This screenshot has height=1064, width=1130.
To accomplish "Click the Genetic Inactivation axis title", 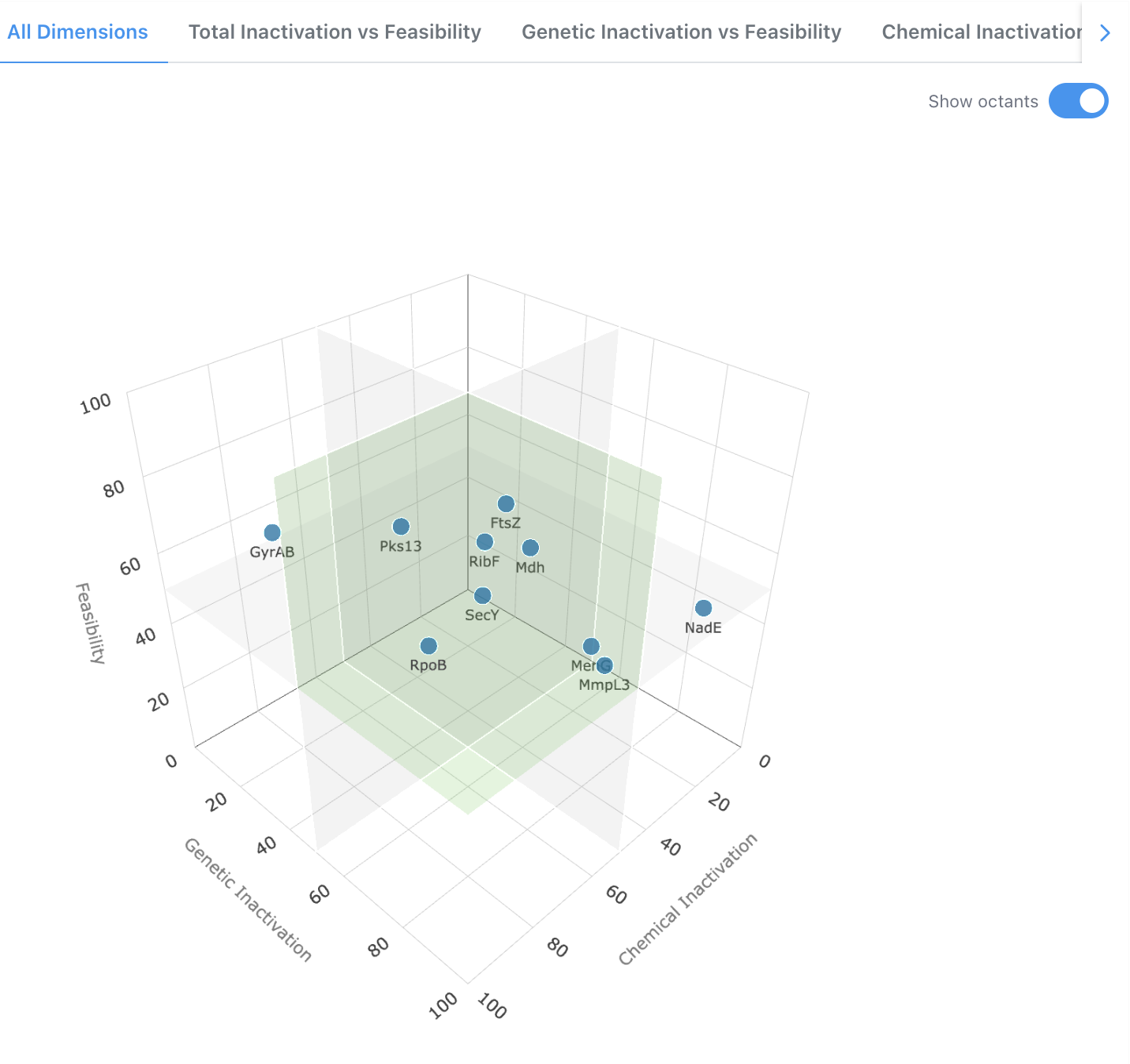I will (248, 900).
